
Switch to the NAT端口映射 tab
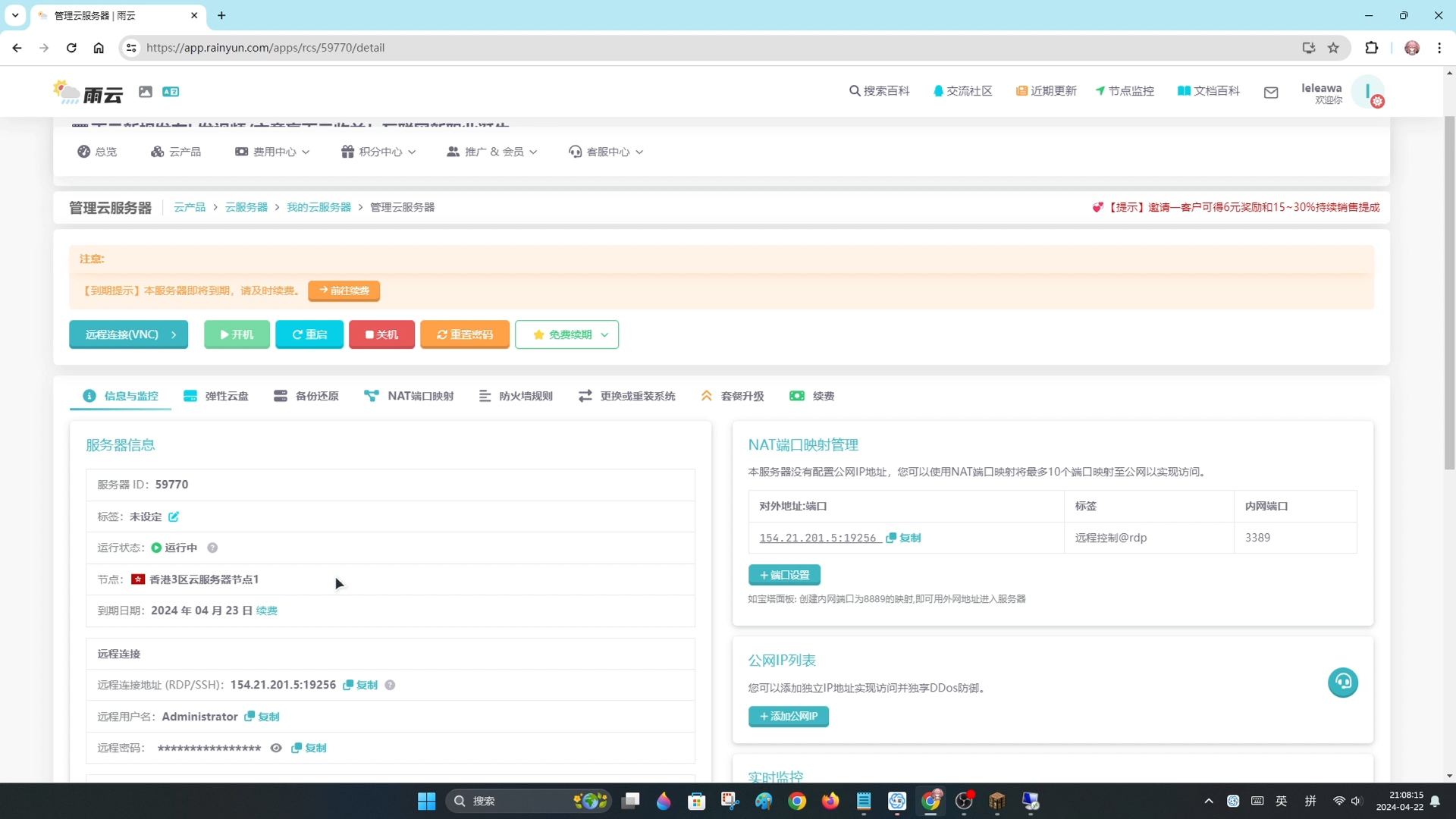pyautogui.click(x=409, y=396)
